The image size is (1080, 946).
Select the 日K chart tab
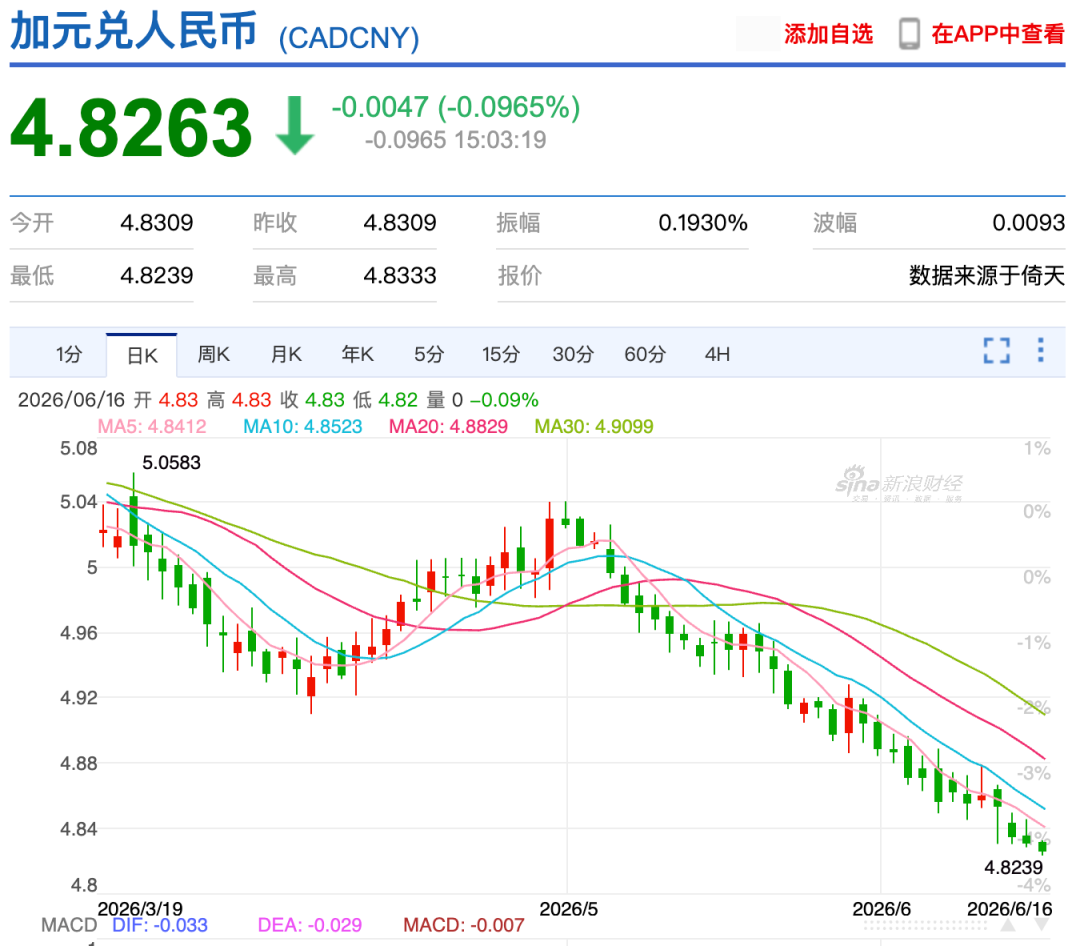(142, 356)
